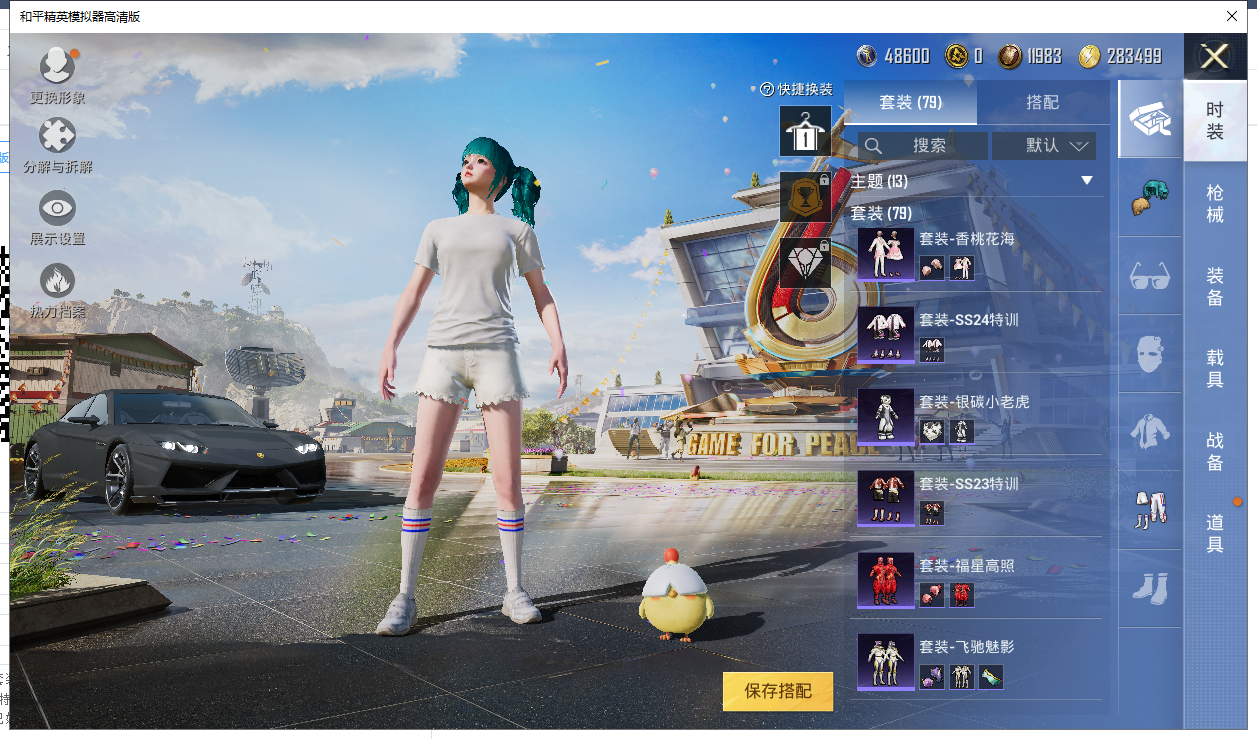Click the 搜索 search field

pyautogui.click(x=922, y=146)
